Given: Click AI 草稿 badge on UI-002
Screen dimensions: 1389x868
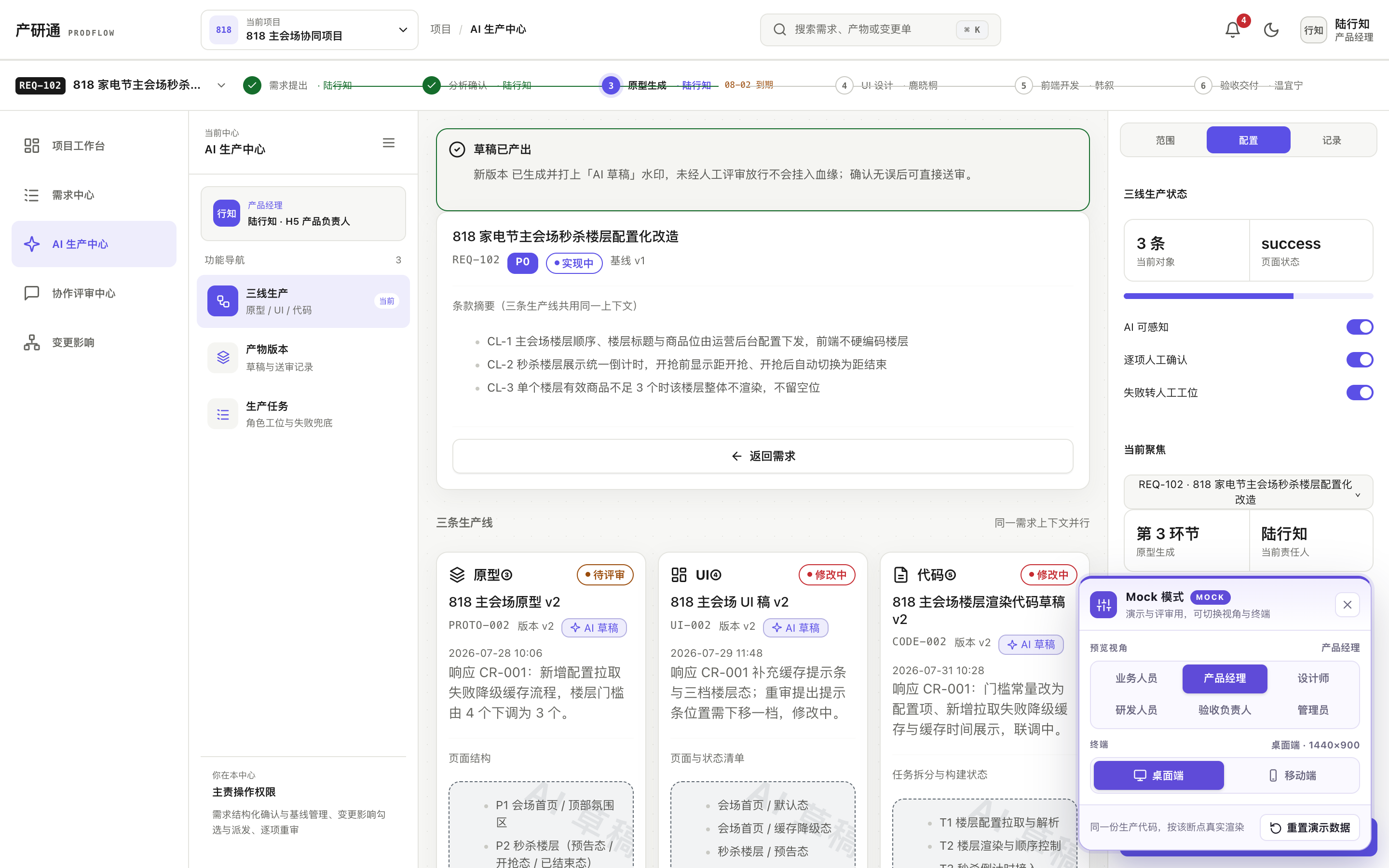Looking at the screenshot, I should (795, 627).
